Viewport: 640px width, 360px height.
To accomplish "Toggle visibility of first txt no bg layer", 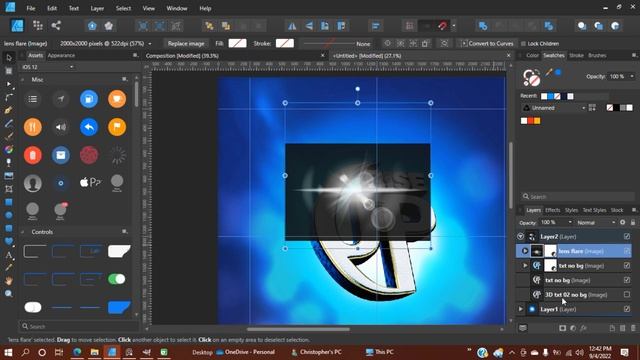I will [627, 266].
